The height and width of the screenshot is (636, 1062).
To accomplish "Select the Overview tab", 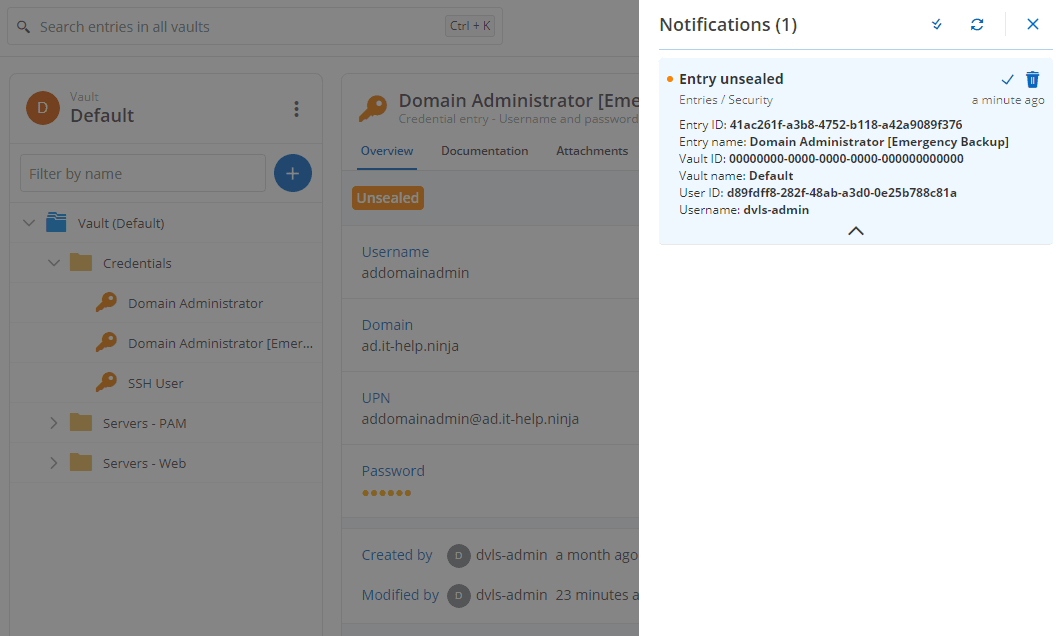I will click(x=387, y=151).
